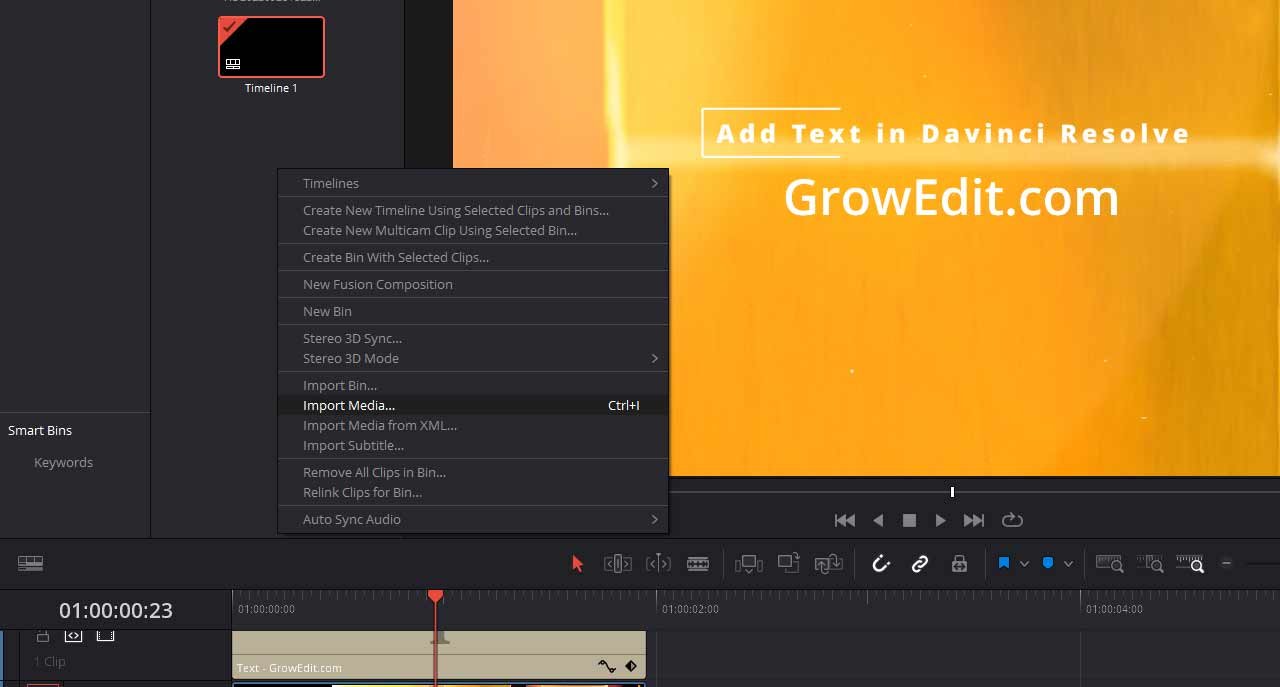Expand Stereo 3D Mode submenu

pyautogui.click(x=473, y=358)
